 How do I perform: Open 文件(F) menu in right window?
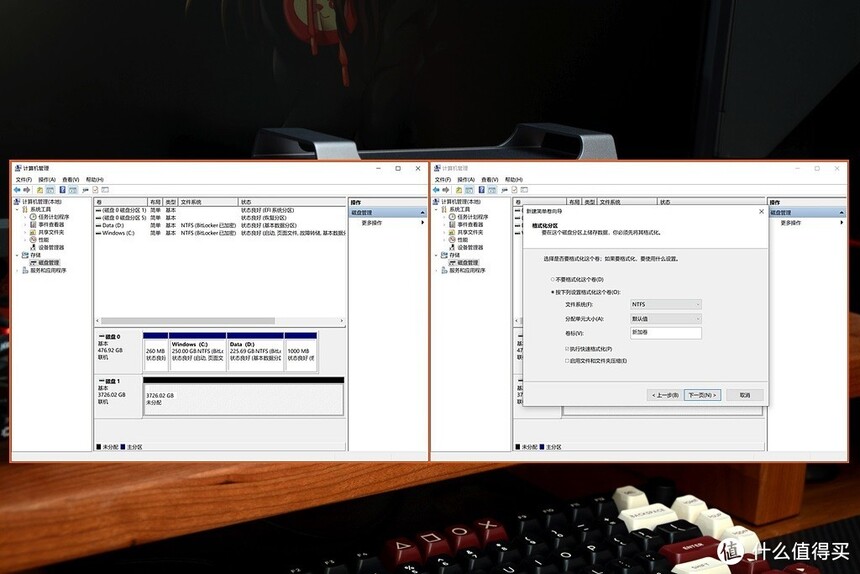click(443, 180)
